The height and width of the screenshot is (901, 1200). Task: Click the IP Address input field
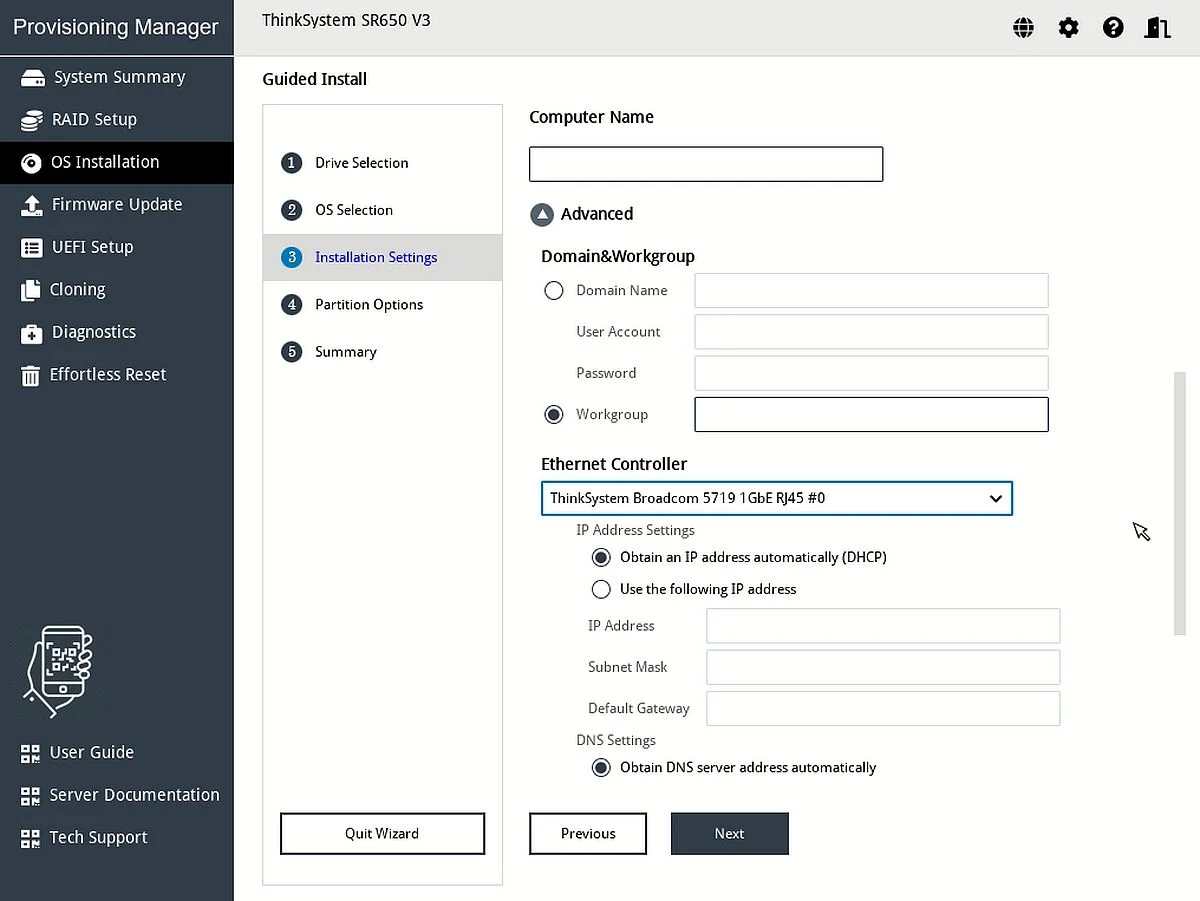883,626
